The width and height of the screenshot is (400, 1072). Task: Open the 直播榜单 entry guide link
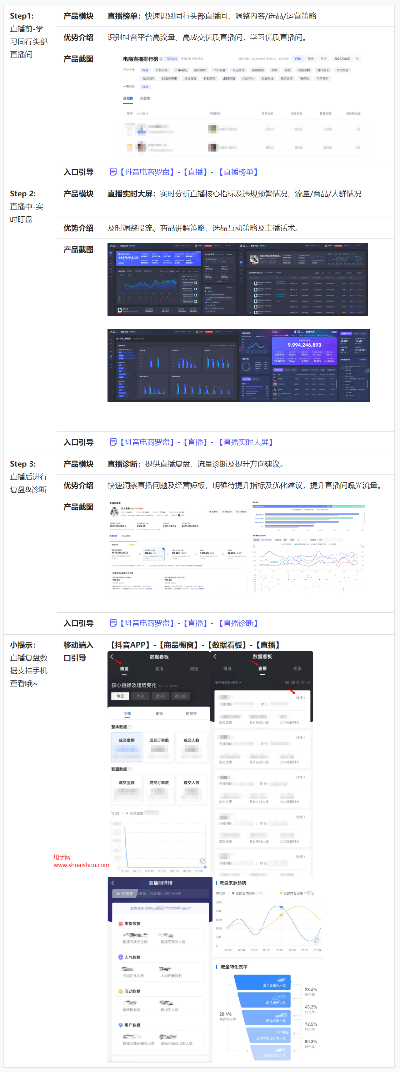pyautogui.click(x=189, y=172)
